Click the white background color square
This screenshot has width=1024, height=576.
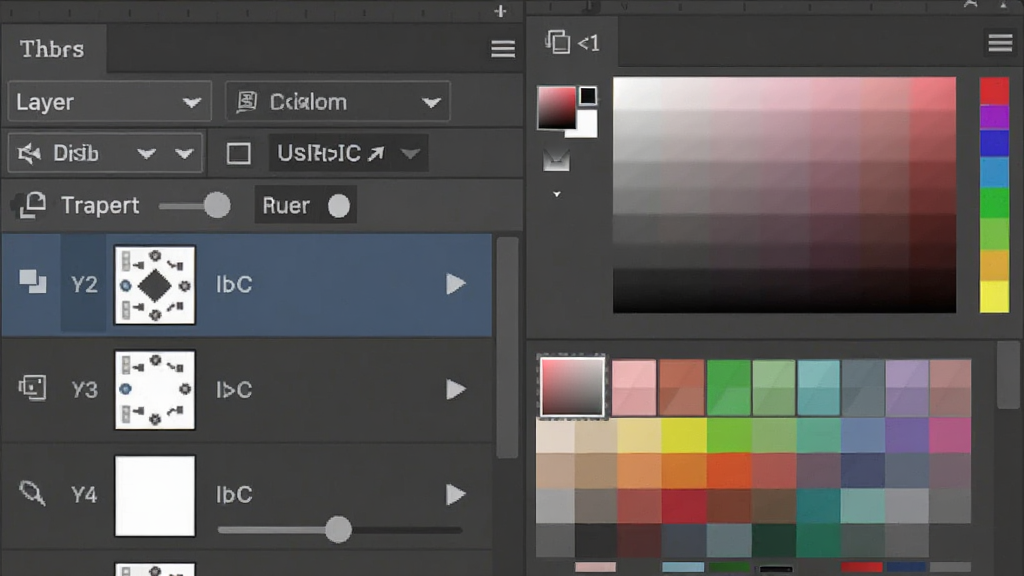coord(586,124)
